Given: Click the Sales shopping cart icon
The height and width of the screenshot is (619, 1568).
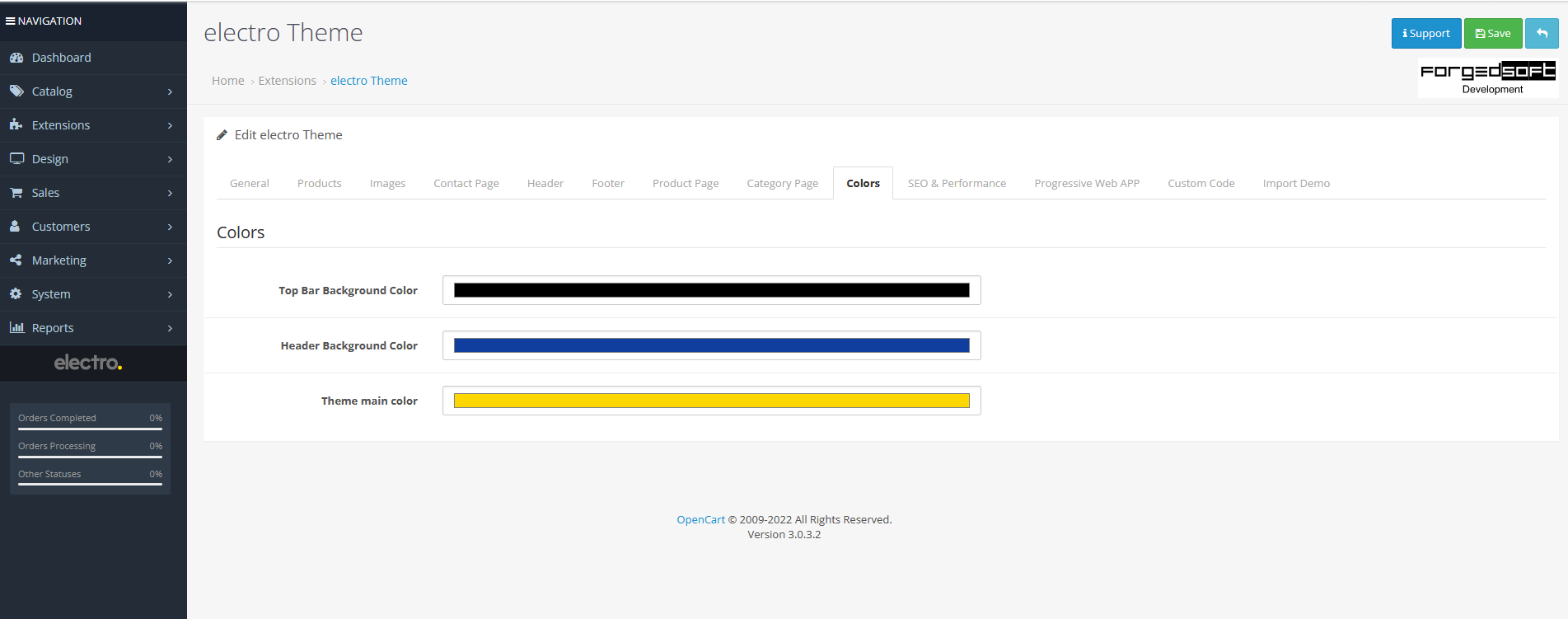Looking at the screenshot, I should click(x=16, y=192).
